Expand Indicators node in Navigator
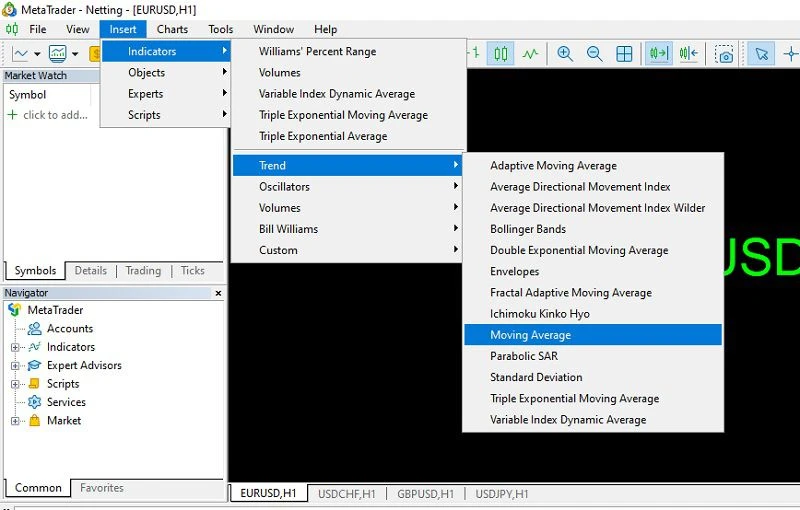 click(x=15, y=347)
